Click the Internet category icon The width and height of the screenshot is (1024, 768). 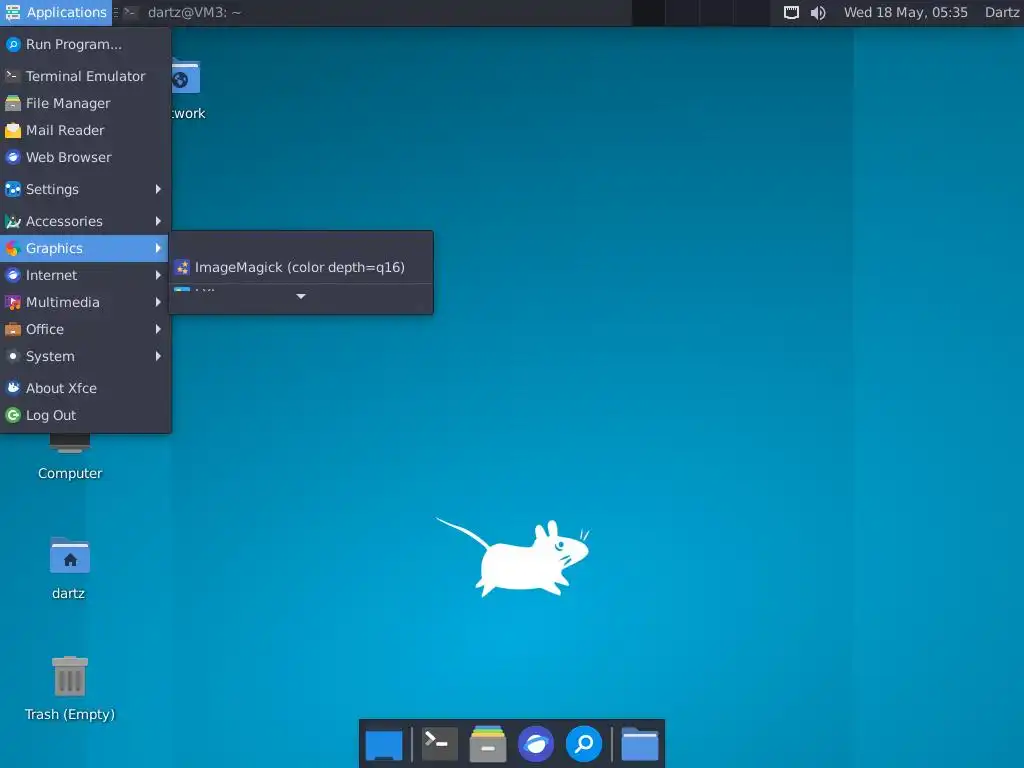coord(13,276)
